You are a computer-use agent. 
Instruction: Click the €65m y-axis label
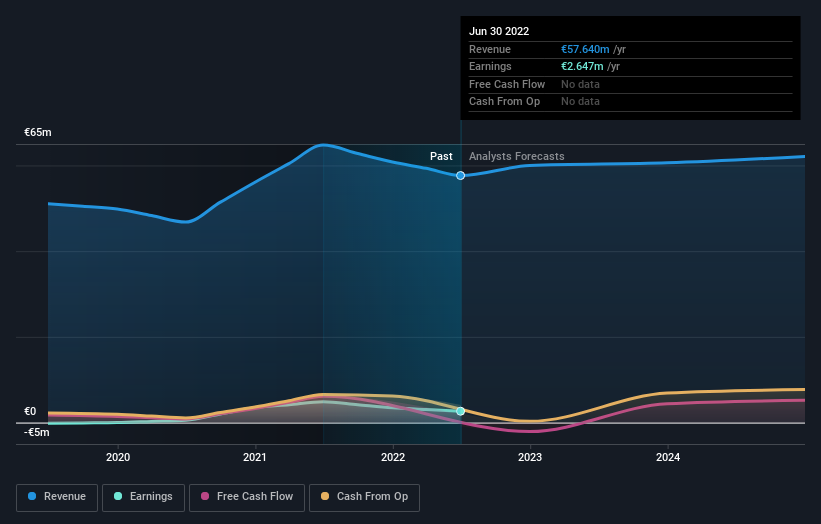(38, 132)
